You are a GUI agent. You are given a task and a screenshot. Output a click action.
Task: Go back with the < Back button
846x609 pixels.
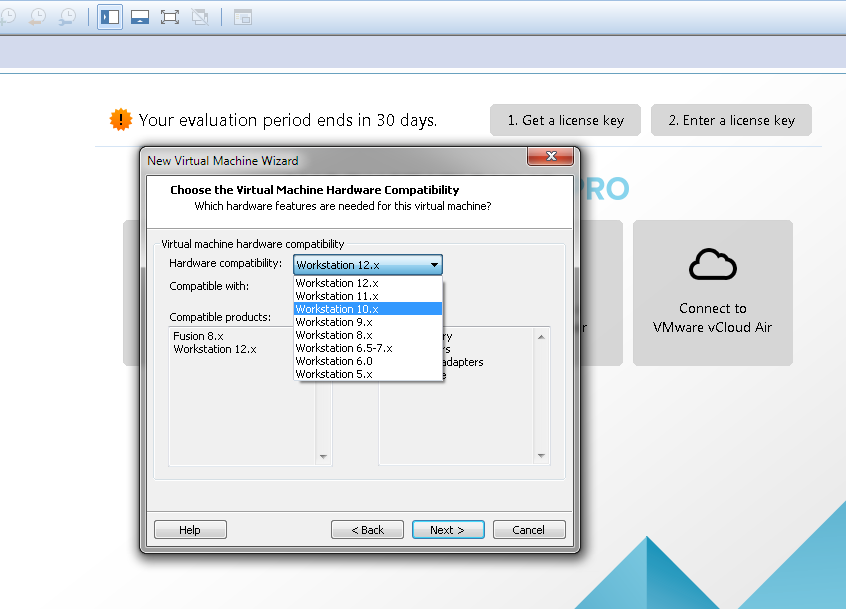pyautogui.click(x=367, y=530)
